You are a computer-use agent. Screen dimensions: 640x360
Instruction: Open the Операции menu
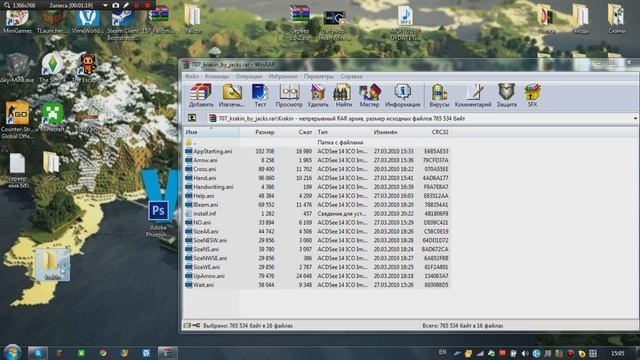(249, 76)
